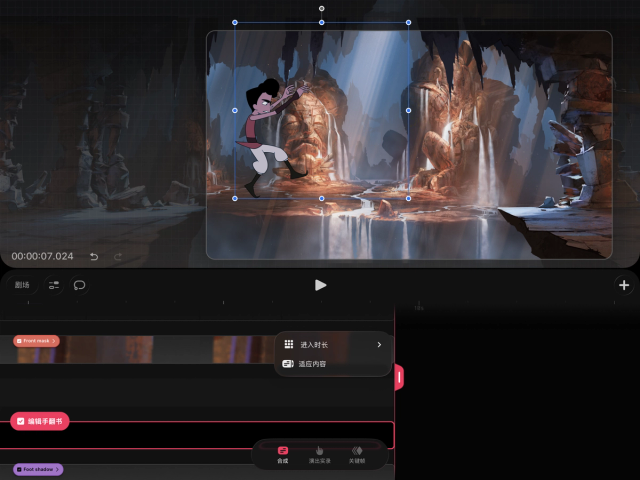This screenshot has width=640, height=480.
Task: Click the grid icon beside 进入时长
Action: (289, 344)
